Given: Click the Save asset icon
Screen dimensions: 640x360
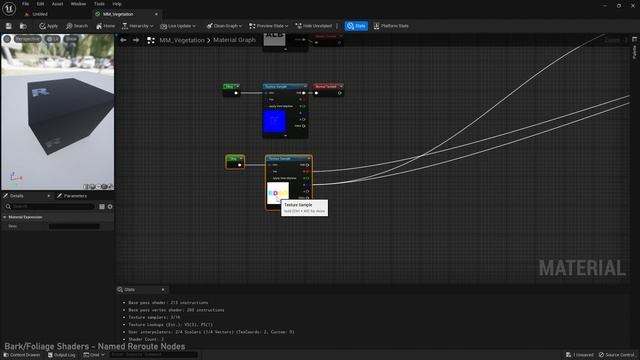Looking at the screenshot, I should tap(9, 26).
